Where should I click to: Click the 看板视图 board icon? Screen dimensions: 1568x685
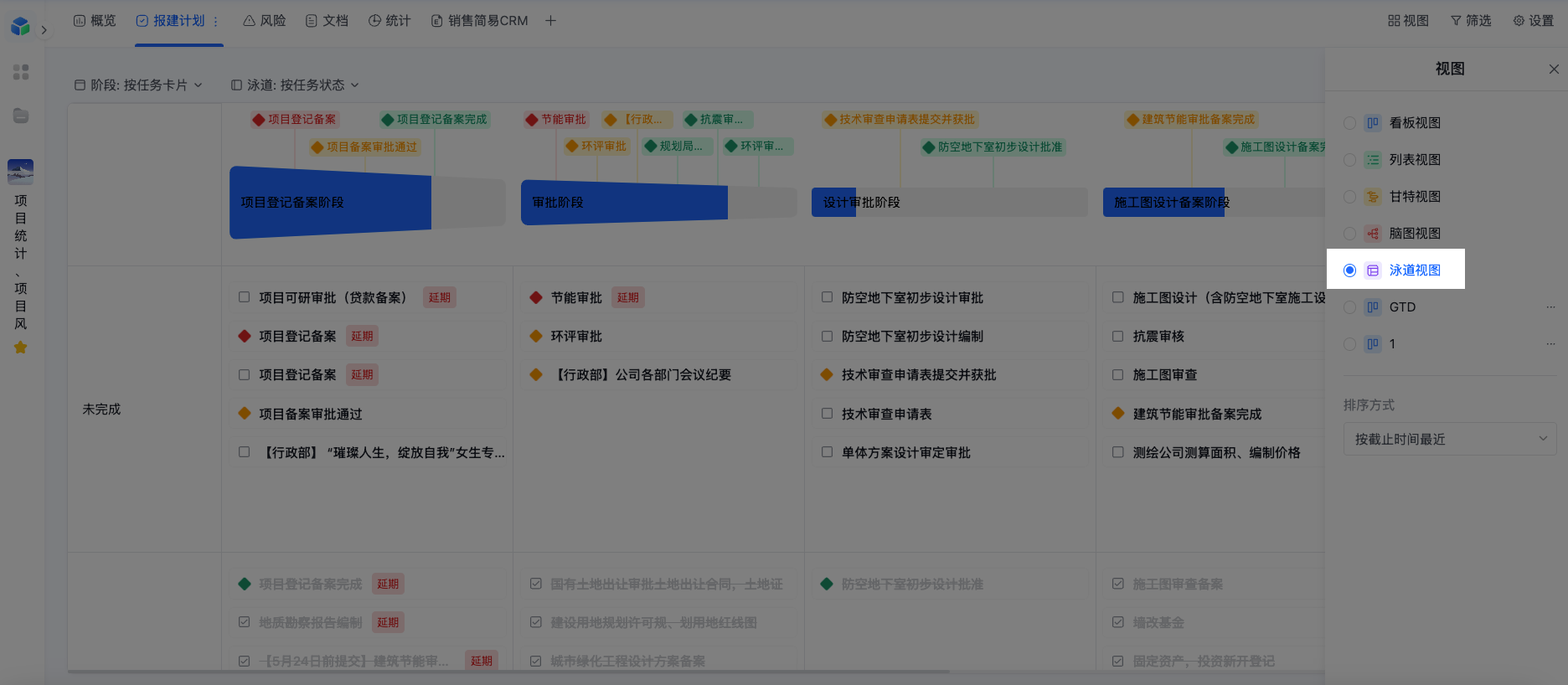[1373, 123]
